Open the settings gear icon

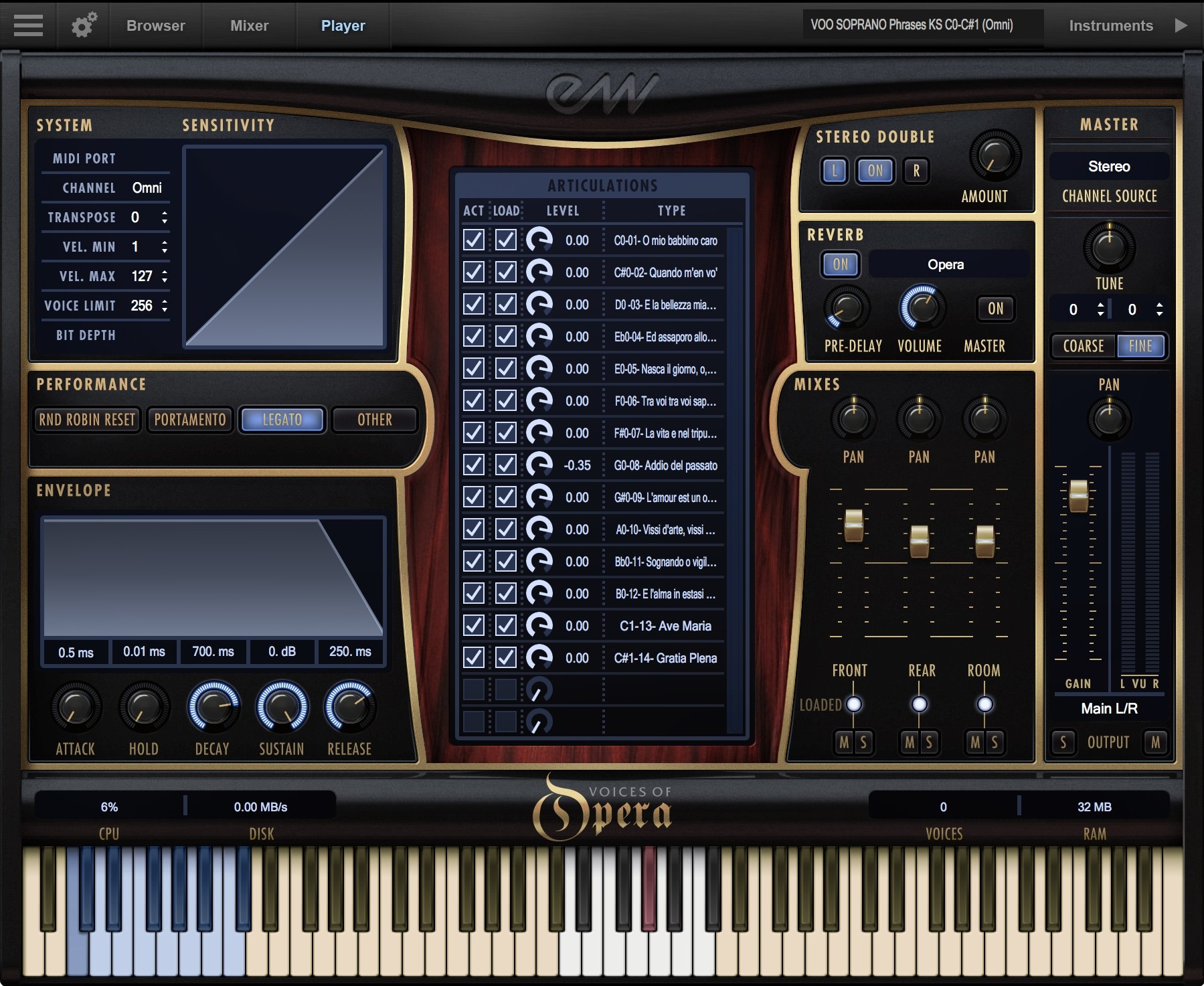(x=84, y=25)
